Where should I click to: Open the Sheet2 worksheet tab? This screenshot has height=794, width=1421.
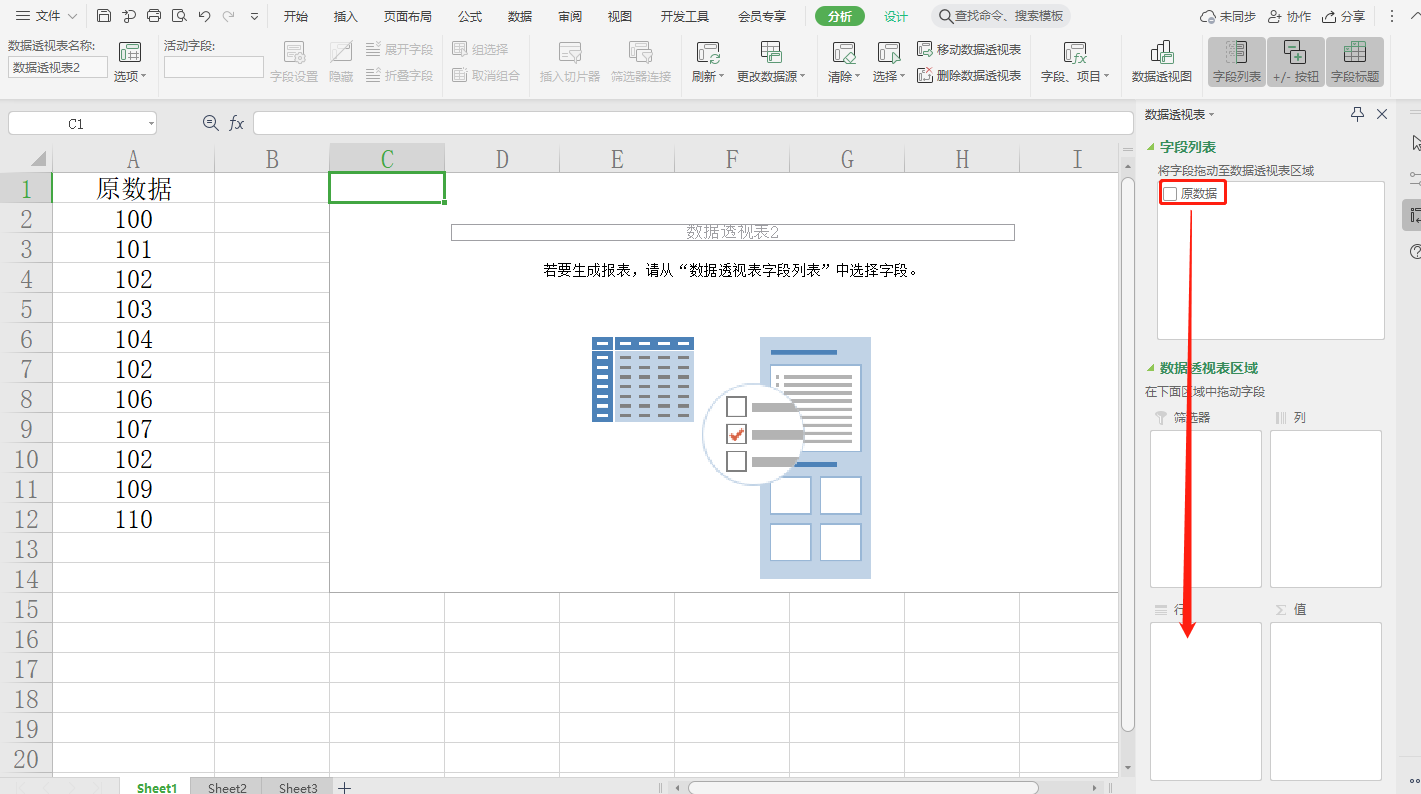click(x=227, y=787)
